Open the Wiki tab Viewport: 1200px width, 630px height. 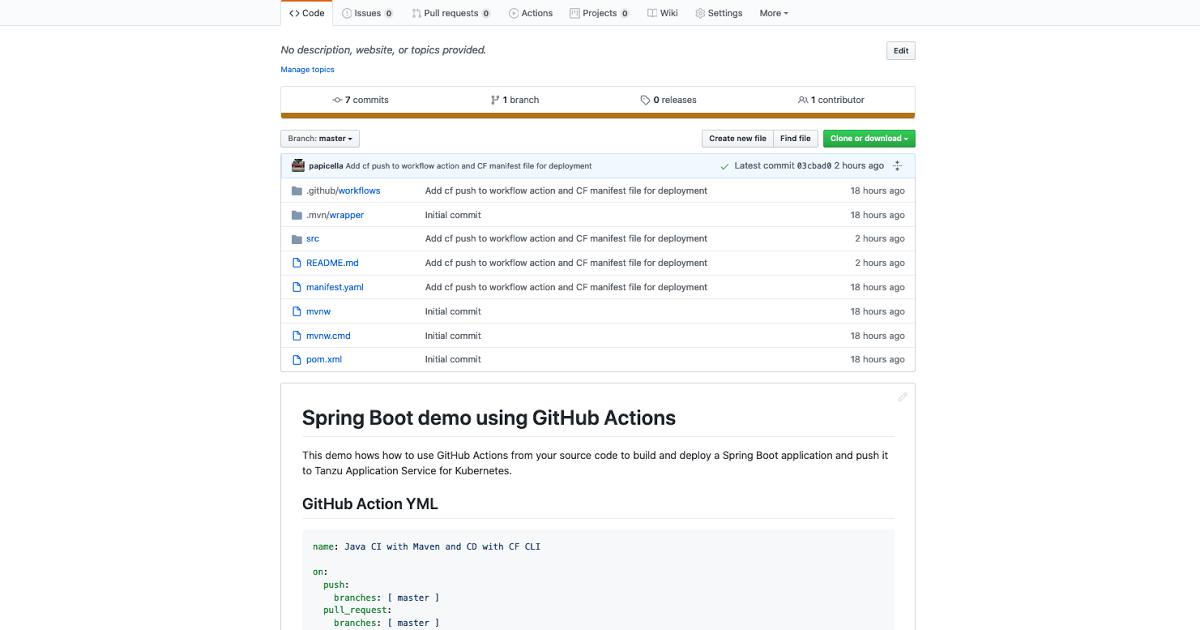point(662,13)
